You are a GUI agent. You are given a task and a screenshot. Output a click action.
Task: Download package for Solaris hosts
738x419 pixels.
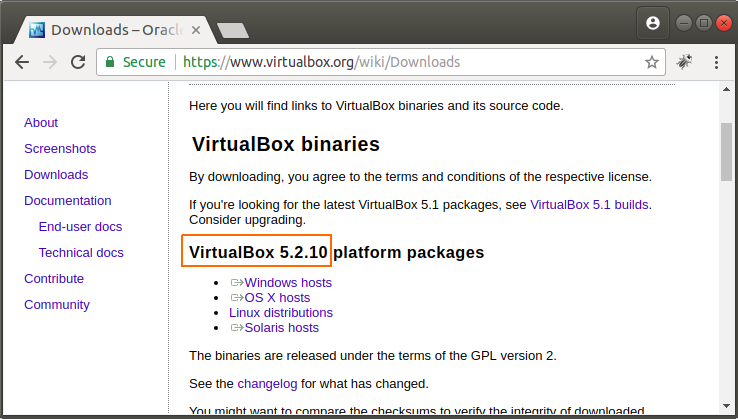point(281,328)
